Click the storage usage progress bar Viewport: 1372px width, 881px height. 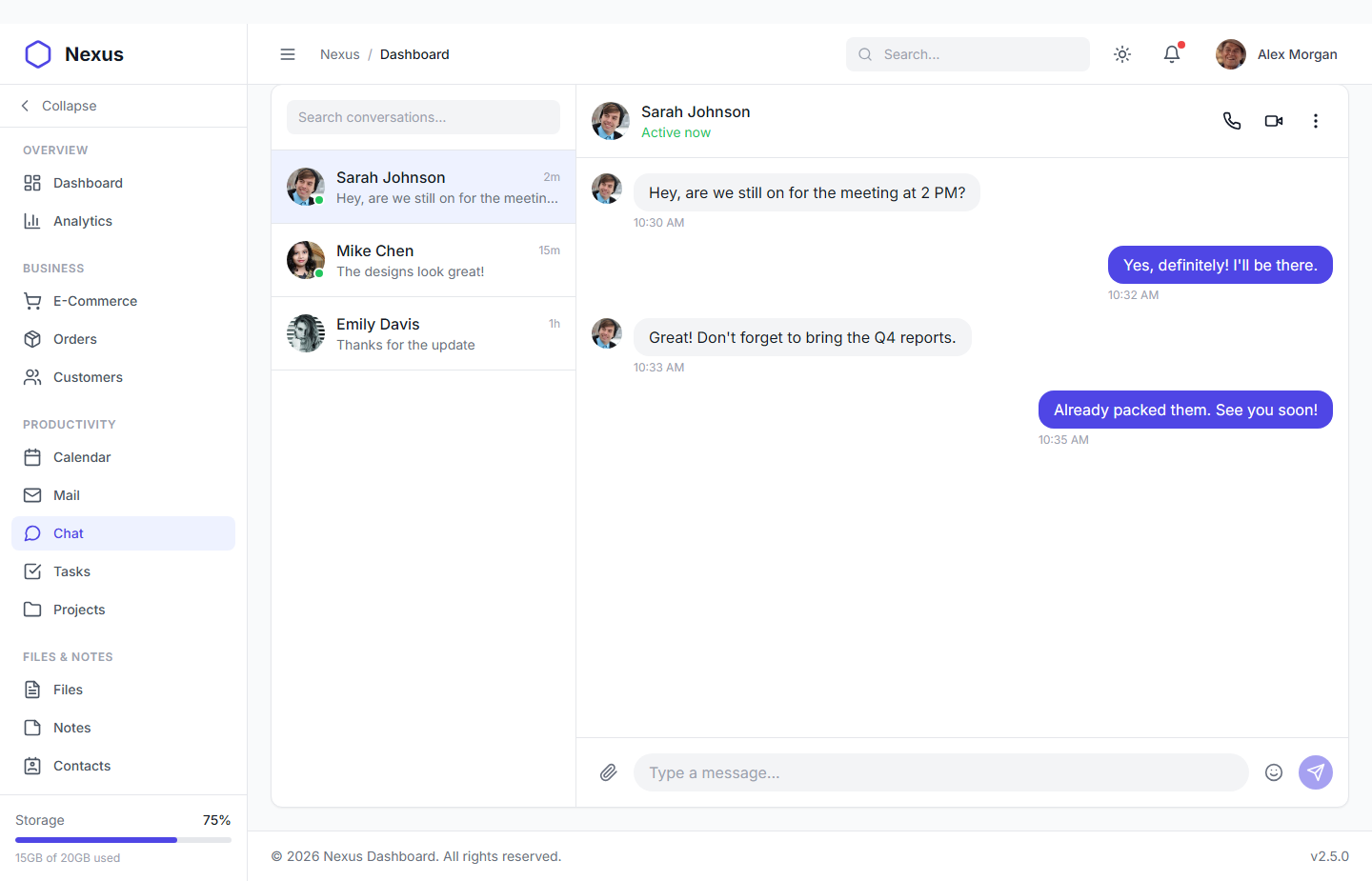(x=123, y=840)
